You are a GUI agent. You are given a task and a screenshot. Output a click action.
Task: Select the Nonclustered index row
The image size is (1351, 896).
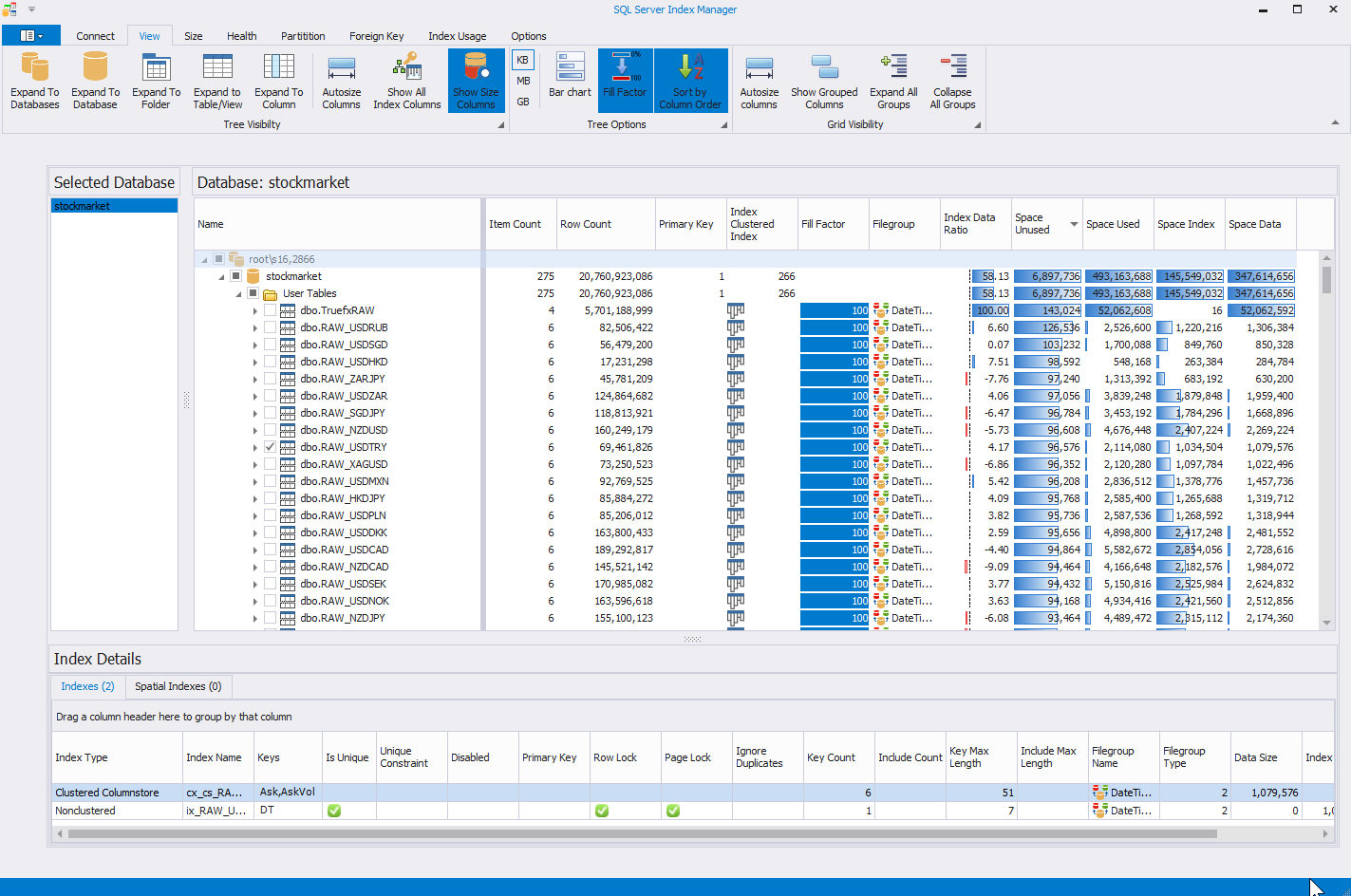coord(693,811)
